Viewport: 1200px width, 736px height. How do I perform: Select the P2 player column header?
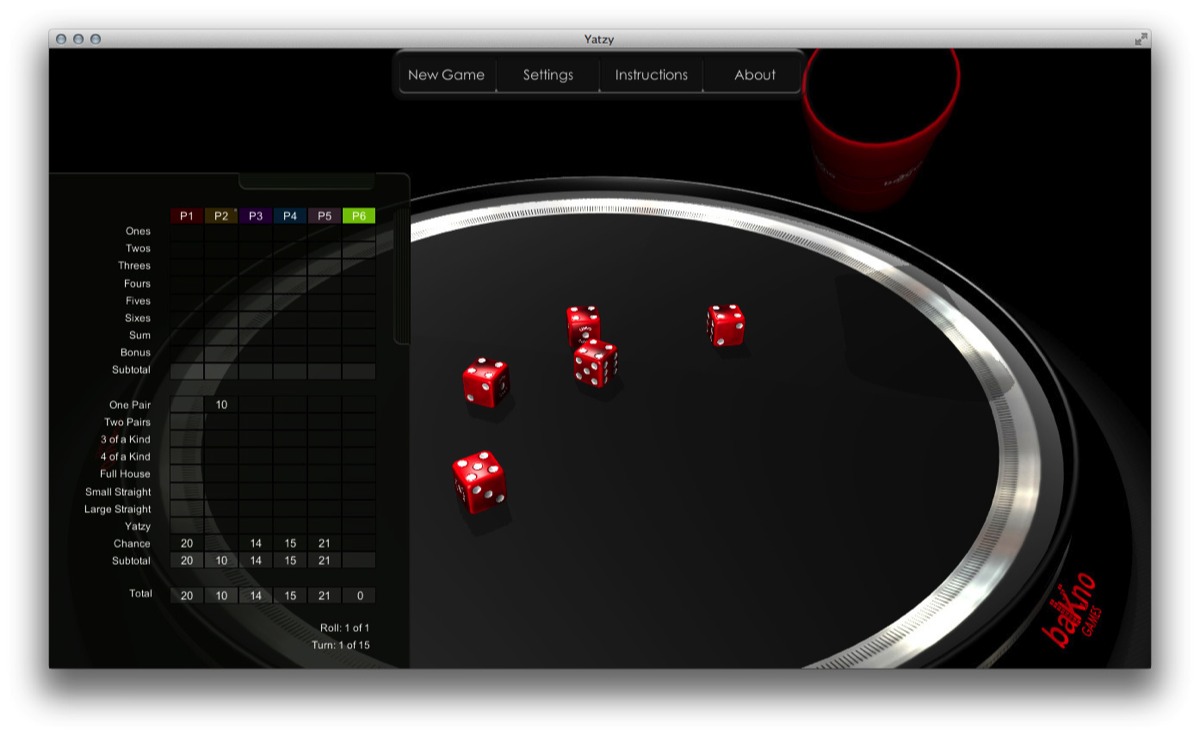point(221,216)
